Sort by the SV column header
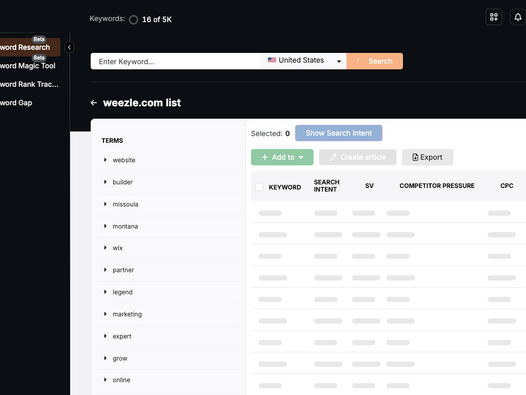This screenshot has height=395, width=526. [369, 186]
